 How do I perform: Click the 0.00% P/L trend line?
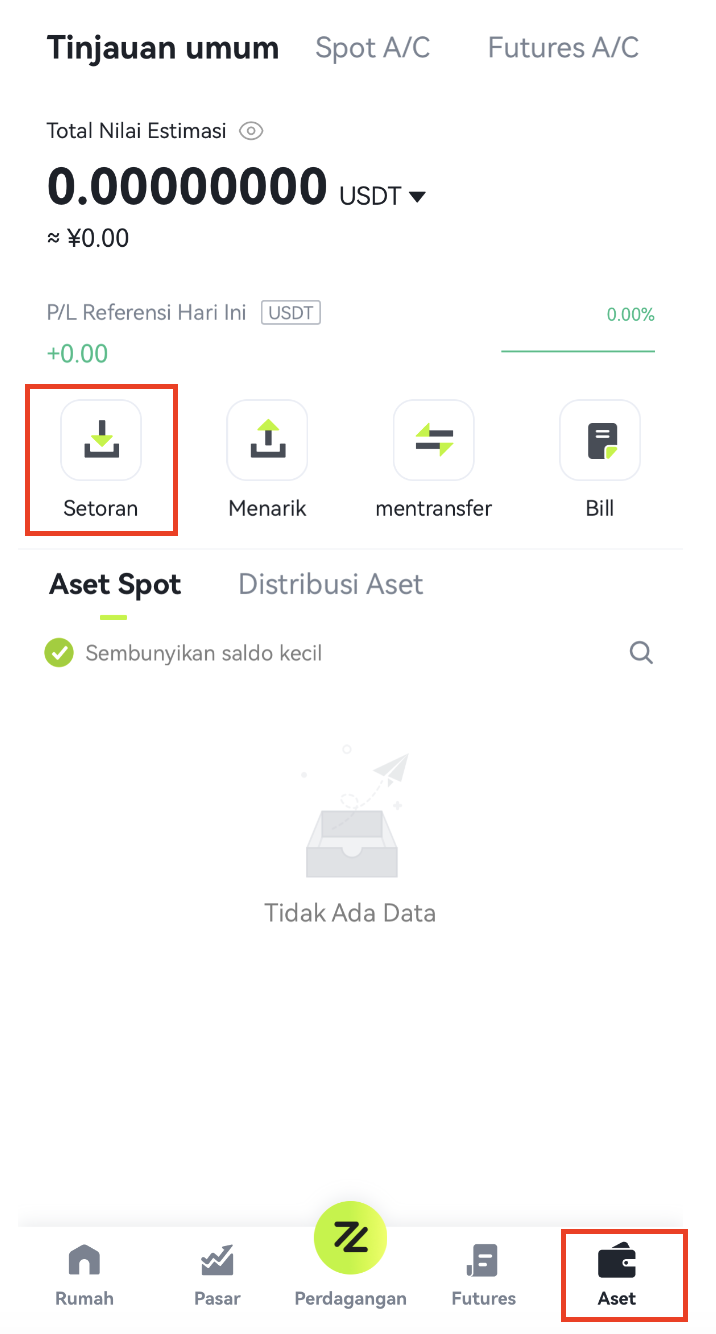pyautogui.click(x=578, y=351)
